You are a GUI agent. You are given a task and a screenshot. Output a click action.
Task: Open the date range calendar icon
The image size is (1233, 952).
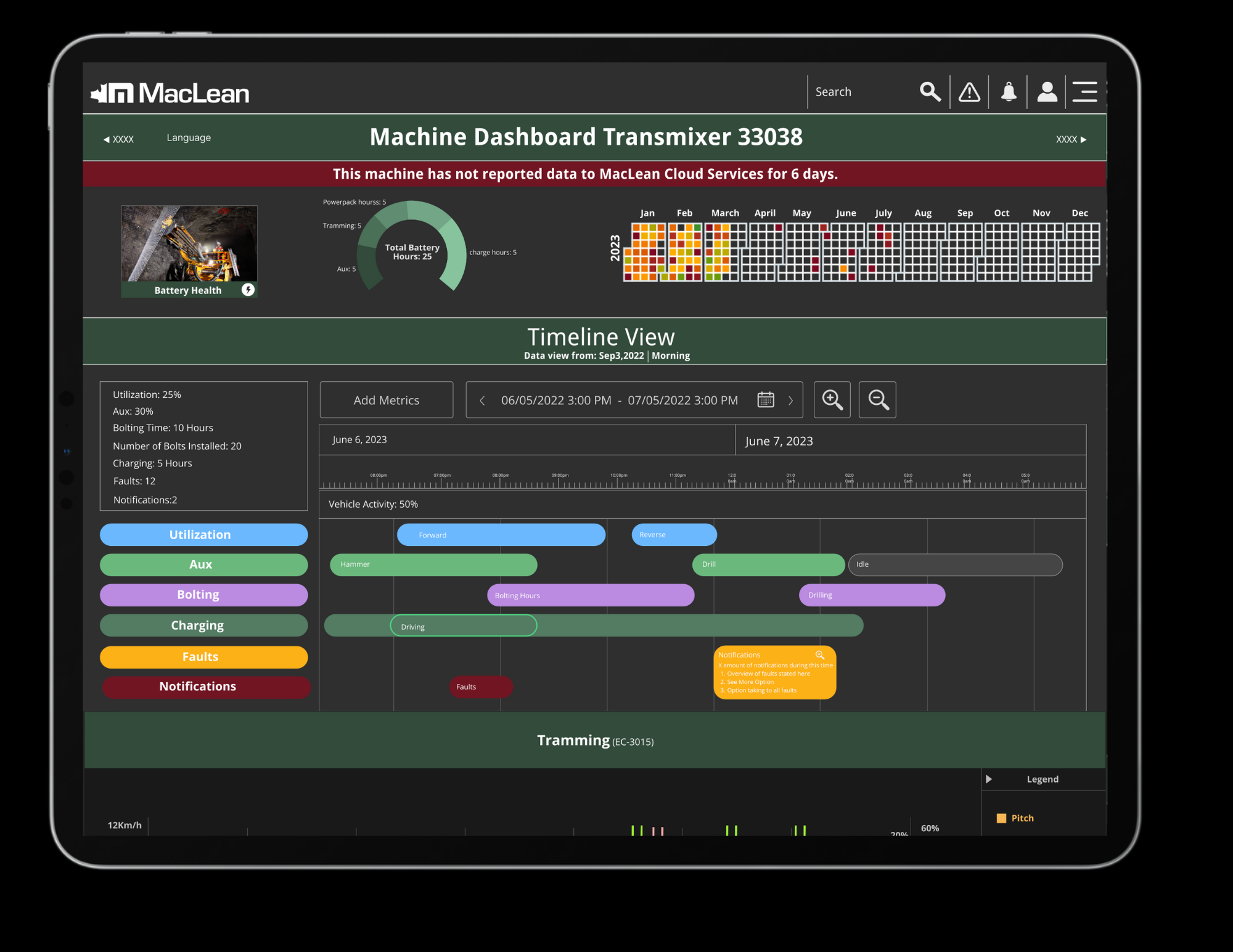[766, 400]
